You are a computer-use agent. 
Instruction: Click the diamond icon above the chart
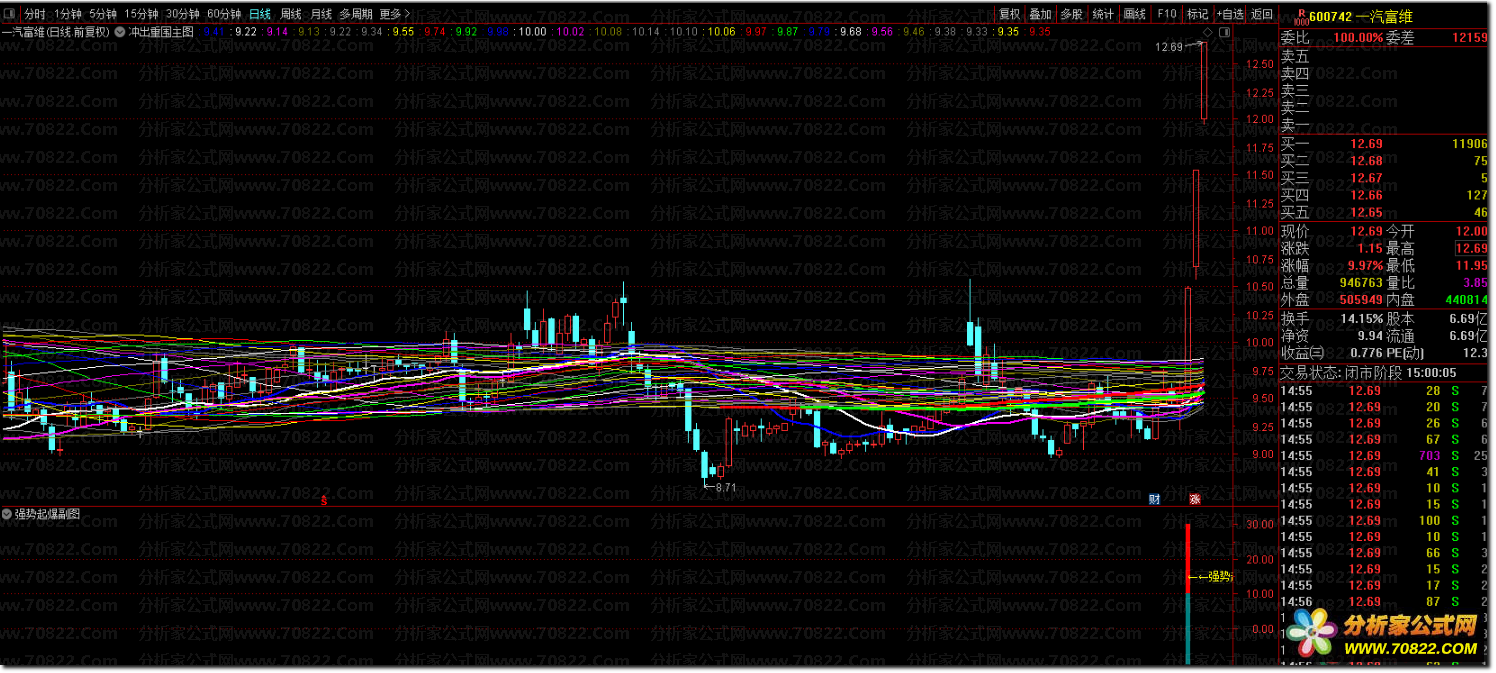coord(1208,32)
